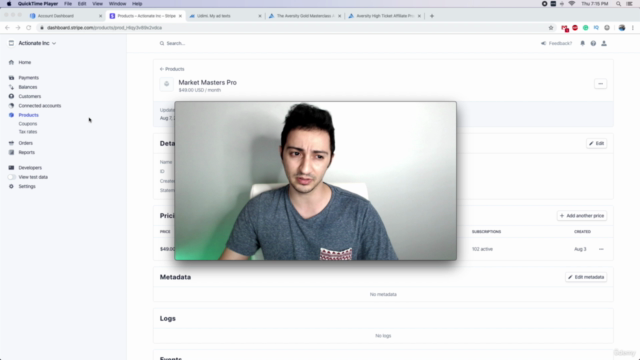Open the Edit menu
The image size is (640, 360).
(82, 4)
